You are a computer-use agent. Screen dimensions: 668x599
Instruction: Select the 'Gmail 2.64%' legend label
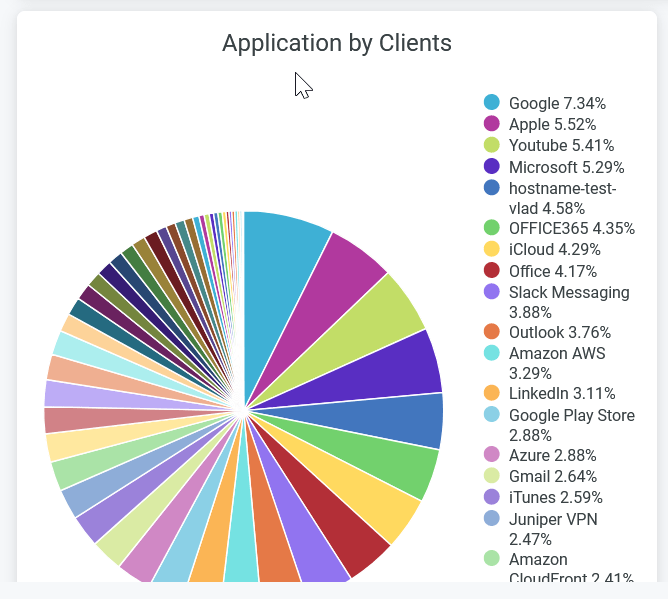coord(553,477)
